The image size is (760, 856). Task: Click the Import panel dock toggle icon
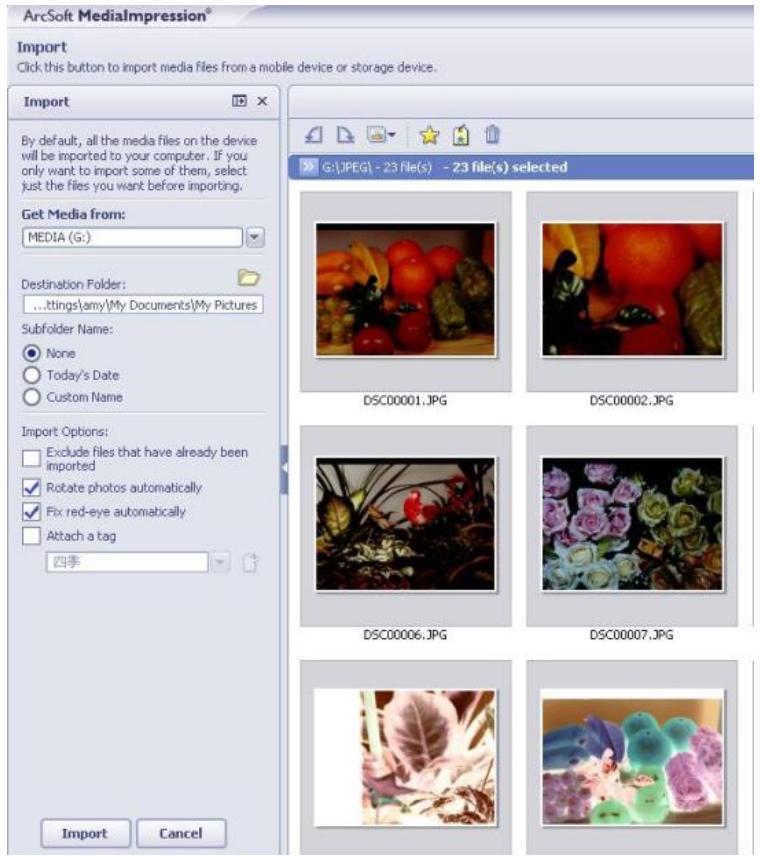[239, 101]
